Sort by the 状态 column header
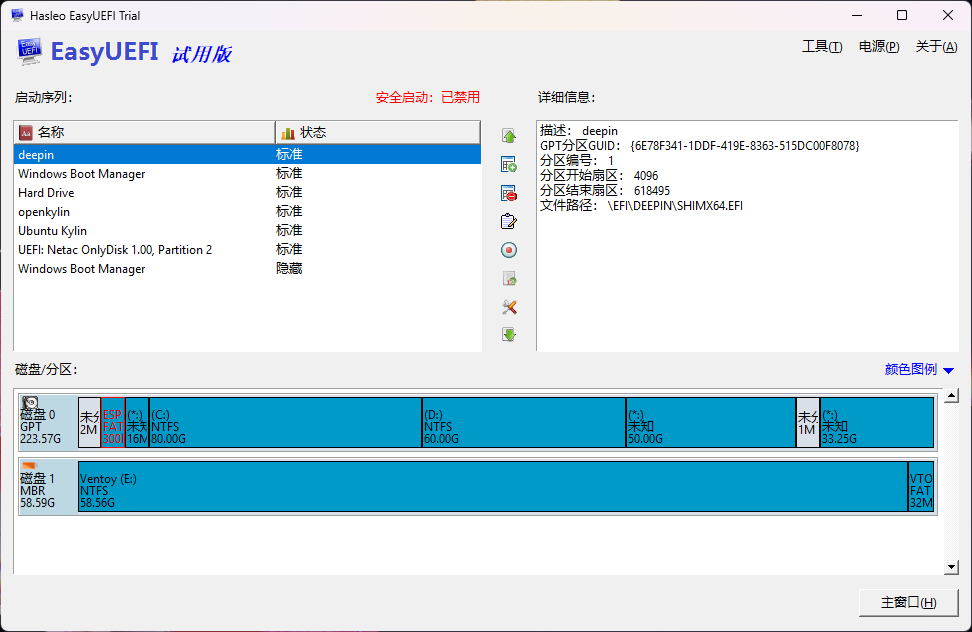Image resolution: width=972 pixels, height=632 pixels. coord(378,132)
